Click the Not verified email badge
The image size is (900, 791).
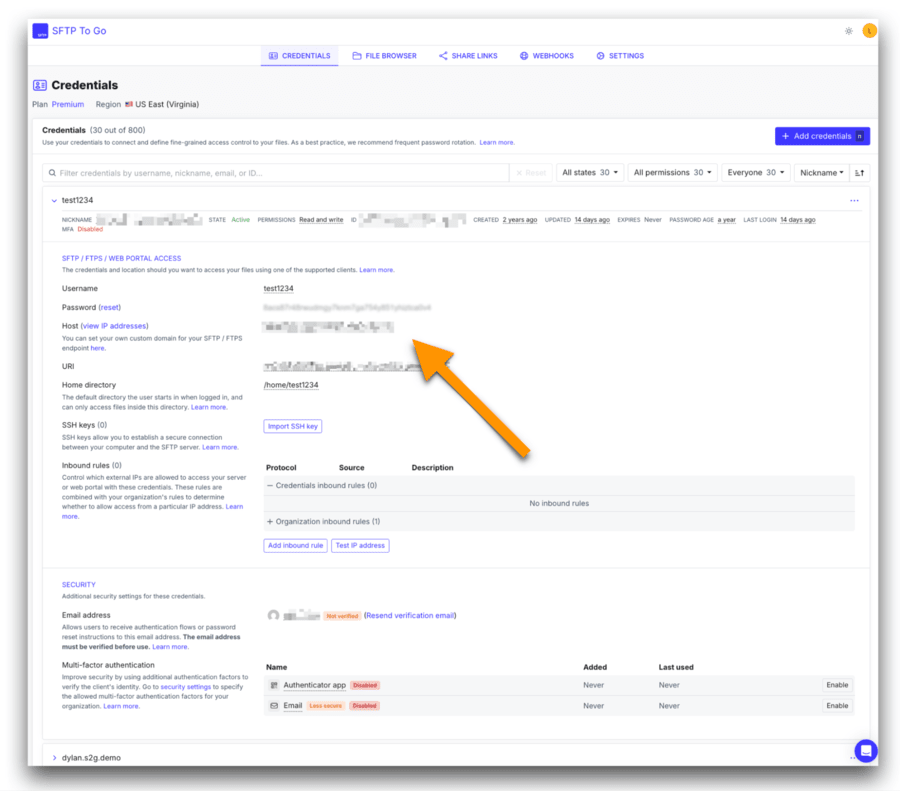[x=342, y=616]
